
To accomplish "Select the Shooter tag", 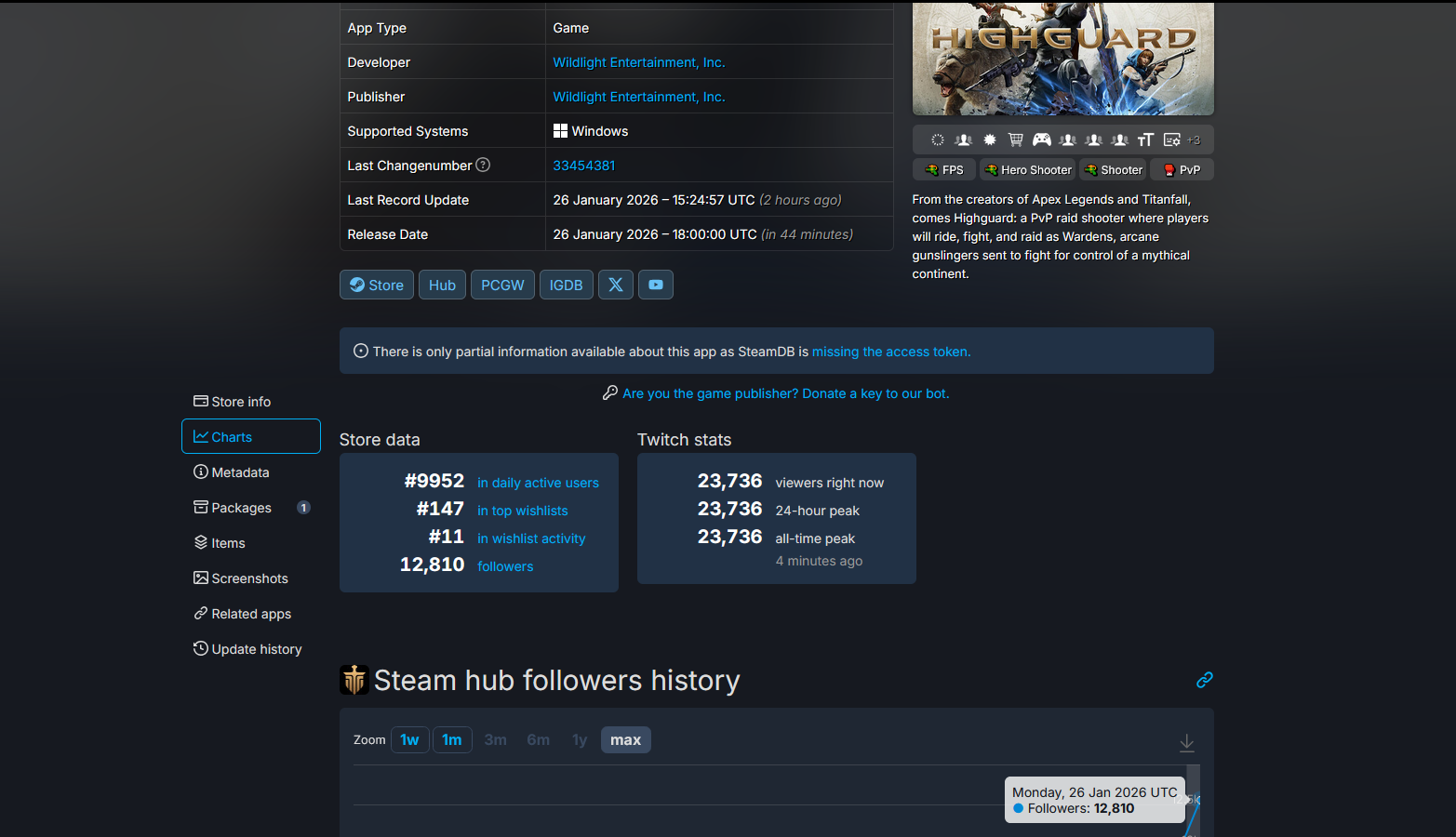I will (1114, 169).
